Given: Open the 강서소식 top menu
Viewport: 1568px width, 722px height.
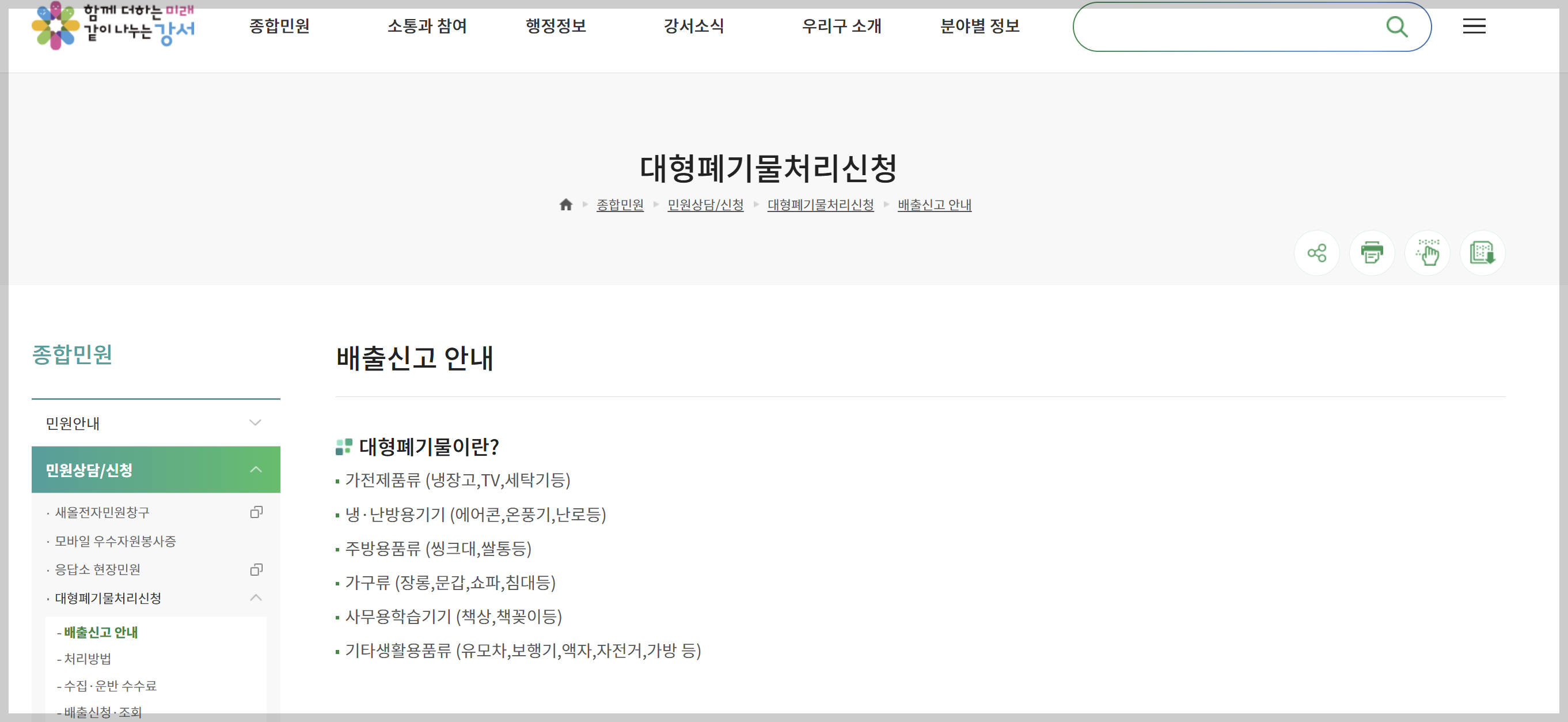Looking at the screenshot, I should point(693,26).
